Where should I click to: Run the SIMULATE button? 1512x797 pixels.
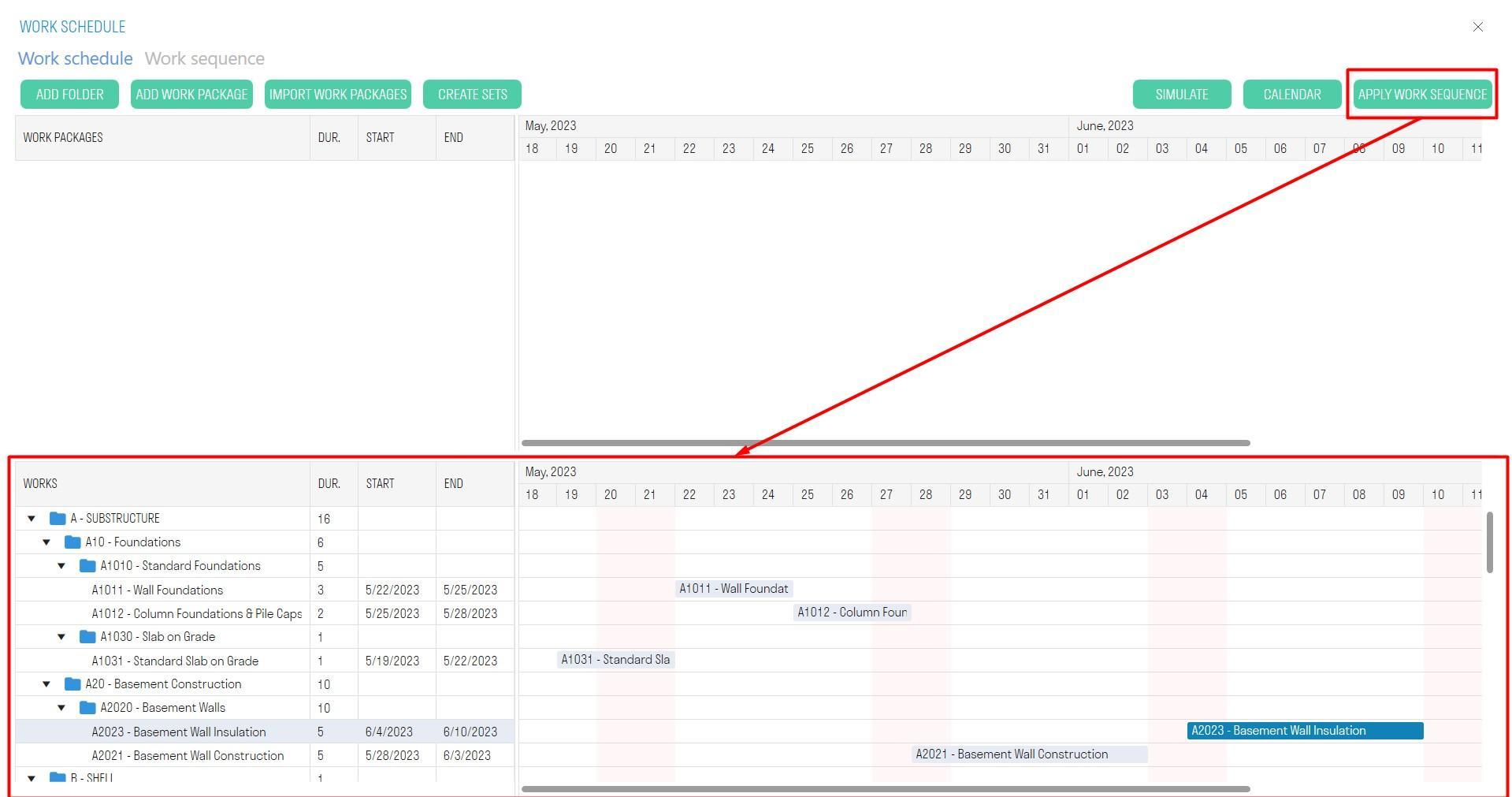[x=1182, y=95]
